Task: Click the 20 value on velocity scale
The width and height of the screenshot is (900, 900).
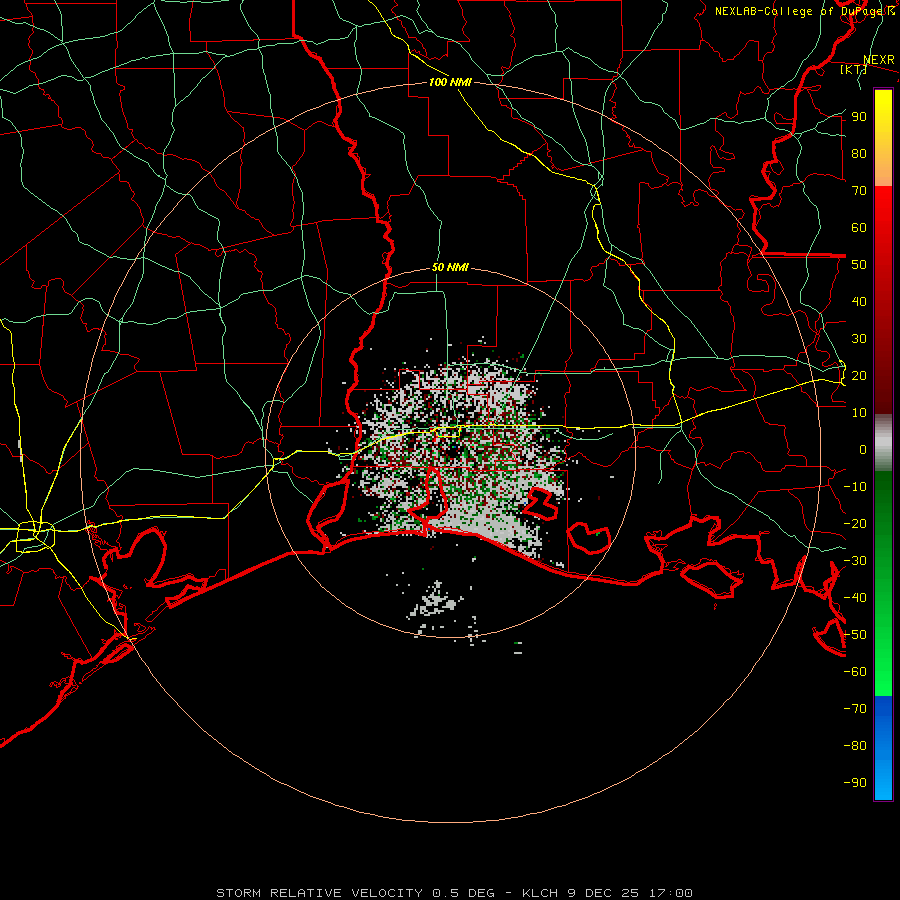Action: tap(859, 376)
